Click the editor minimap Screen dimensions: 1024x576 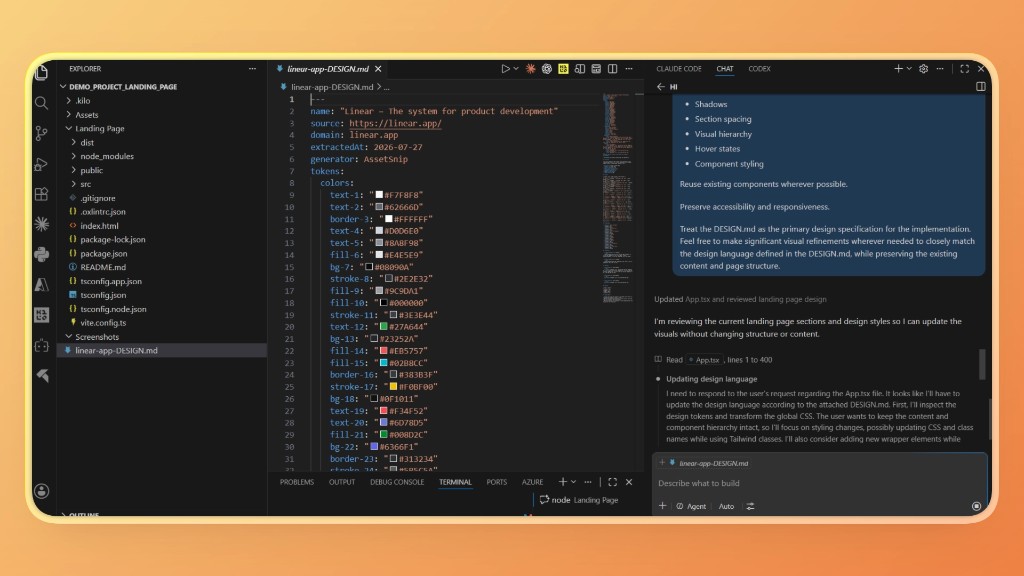pos(617,197)
